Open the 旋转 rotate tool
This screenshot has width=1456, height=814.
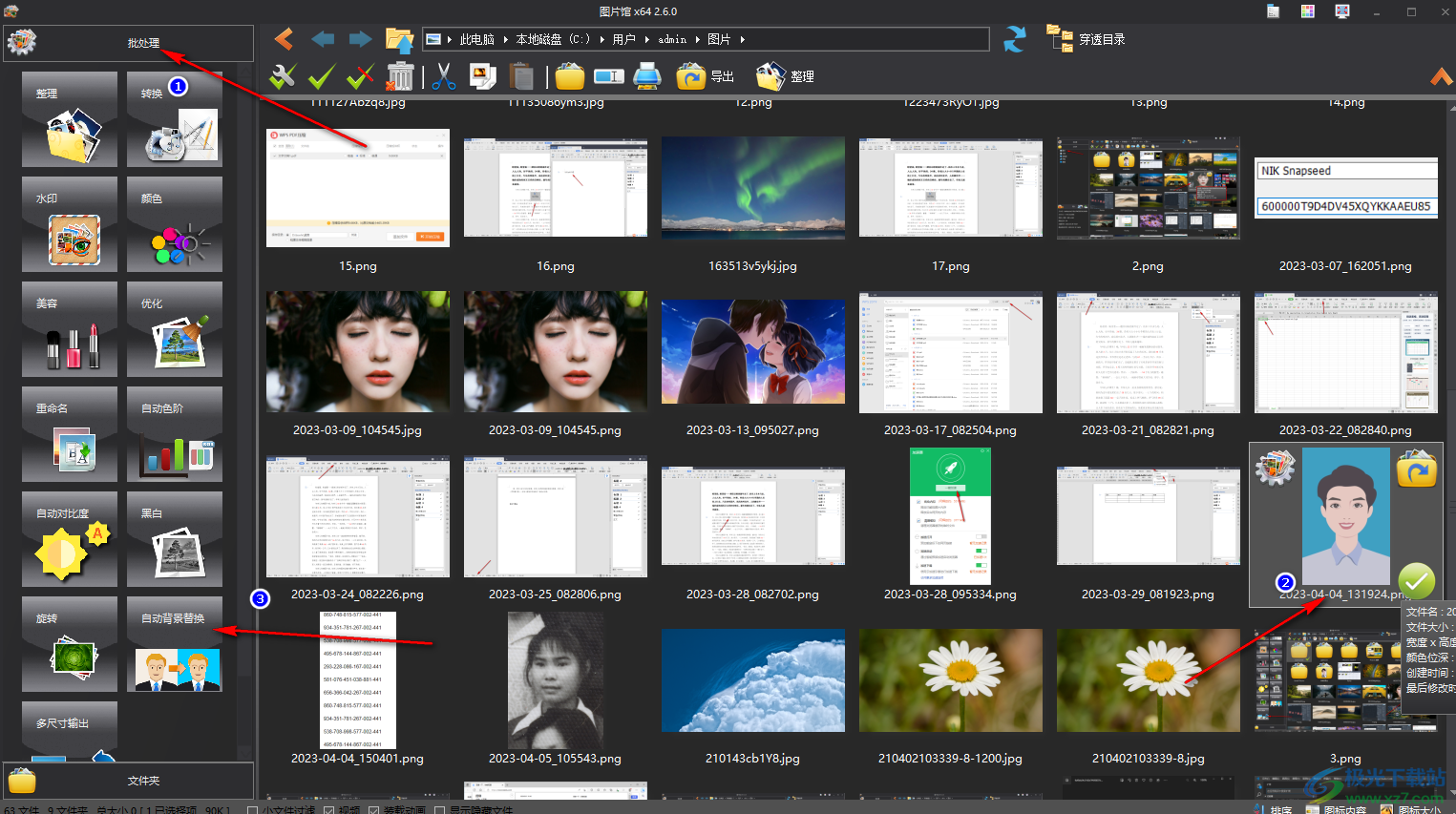70,644
